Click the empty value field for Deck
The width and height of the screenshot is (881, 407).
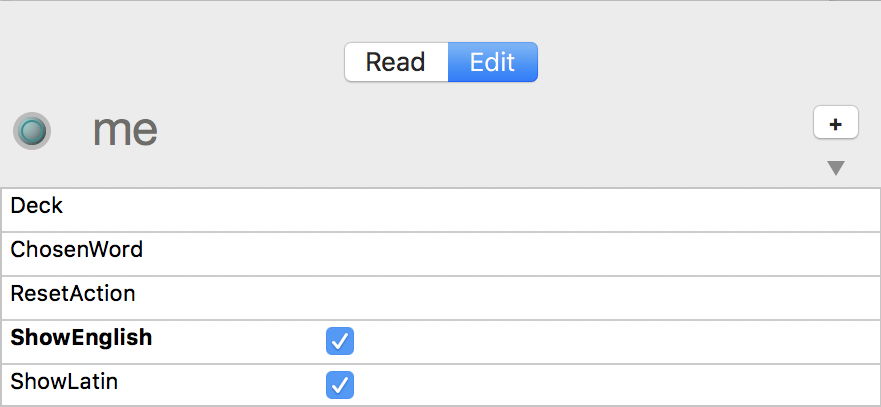(500, 209)
